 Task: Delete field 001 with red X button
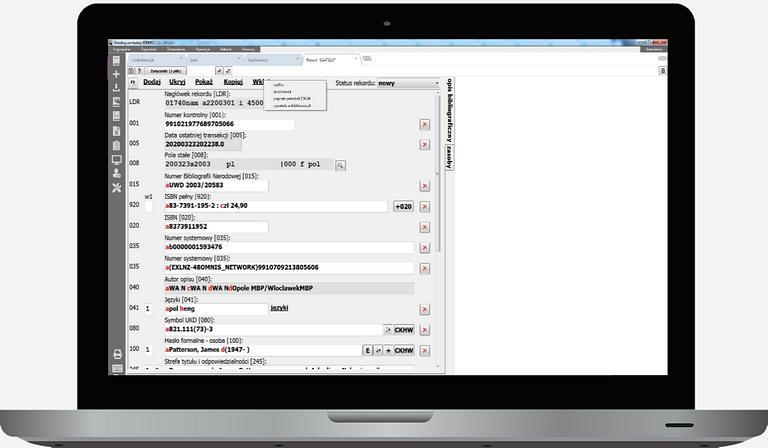(424, 124)
